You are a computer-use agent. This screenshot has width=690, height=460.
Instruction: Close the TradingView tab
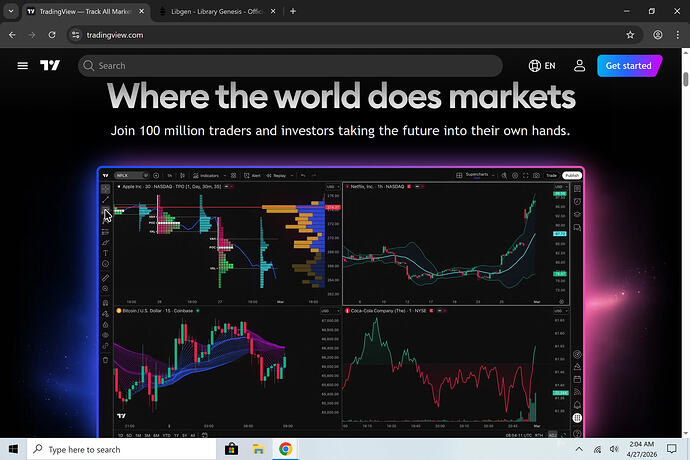click(x=142, y=11)
